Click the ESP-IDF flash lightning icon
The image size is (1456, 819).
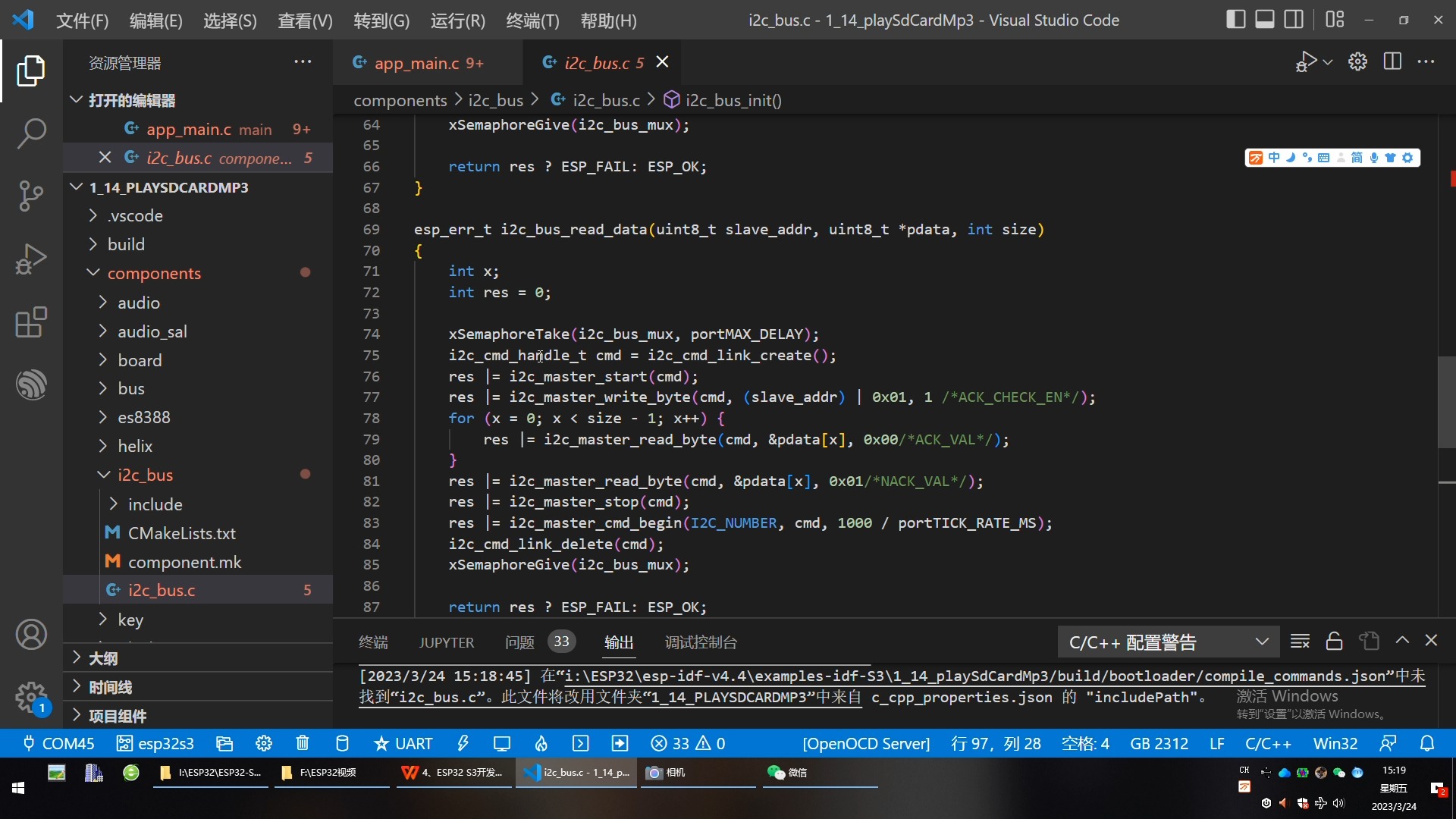(463, 744)
